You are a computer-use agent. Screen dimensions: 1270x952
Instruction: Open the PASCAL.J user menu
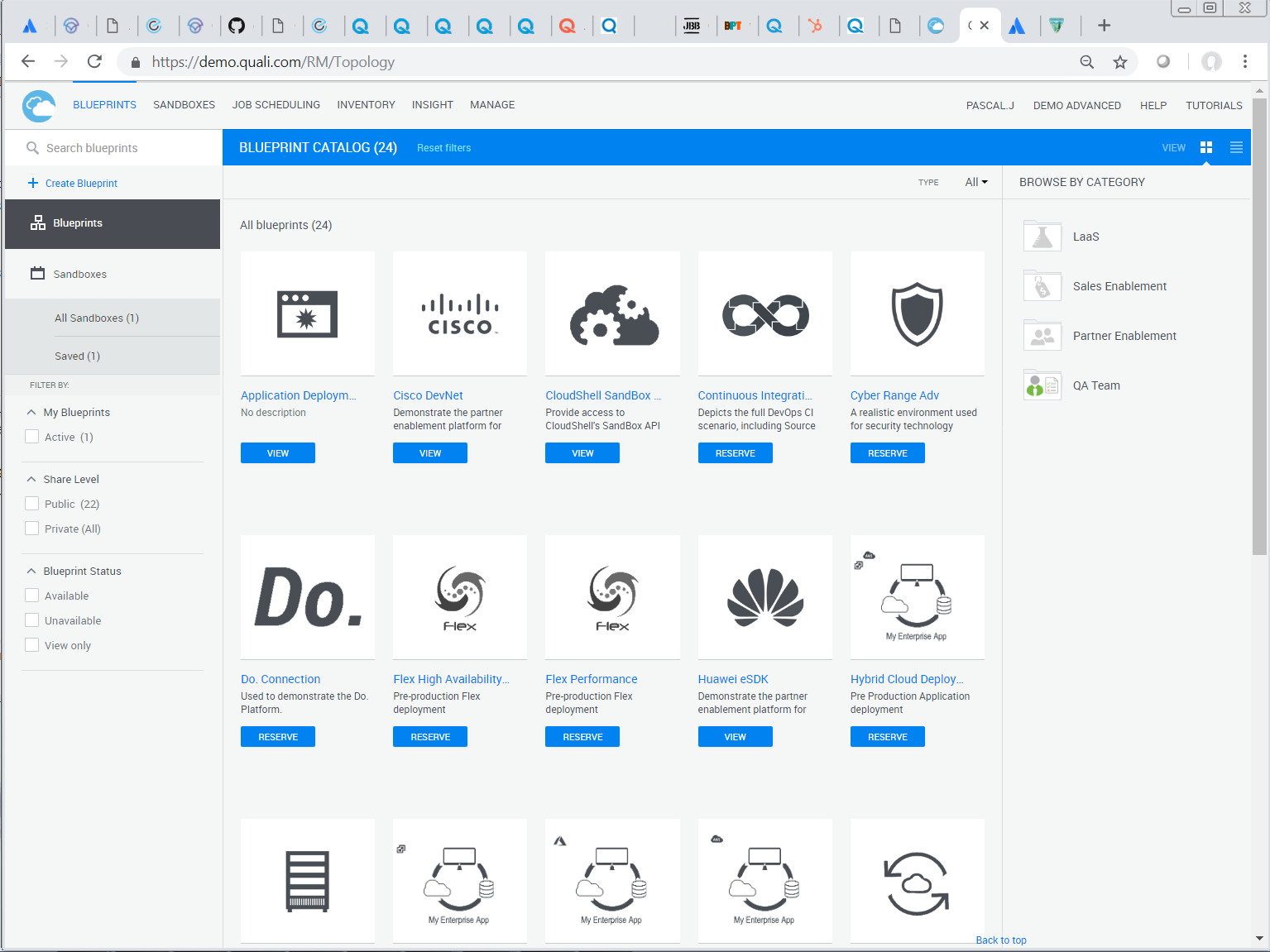990,105
